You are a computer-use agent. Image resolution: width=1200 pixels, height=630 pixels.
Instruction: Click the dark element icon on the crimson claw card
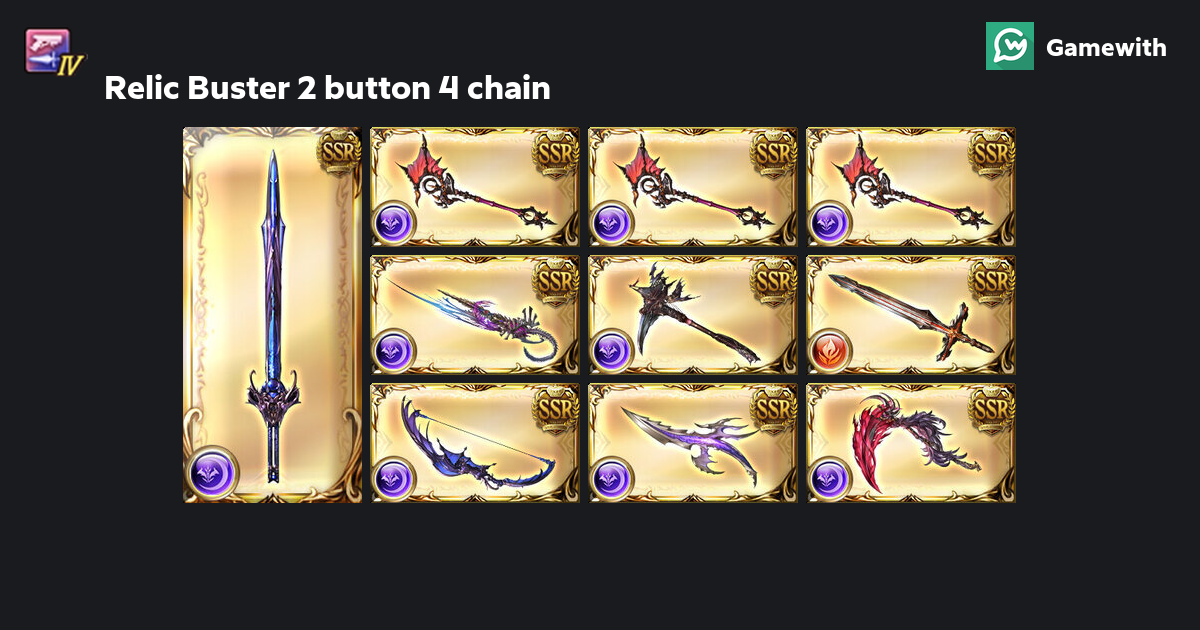pyautogui.click(x=830, y=479)
